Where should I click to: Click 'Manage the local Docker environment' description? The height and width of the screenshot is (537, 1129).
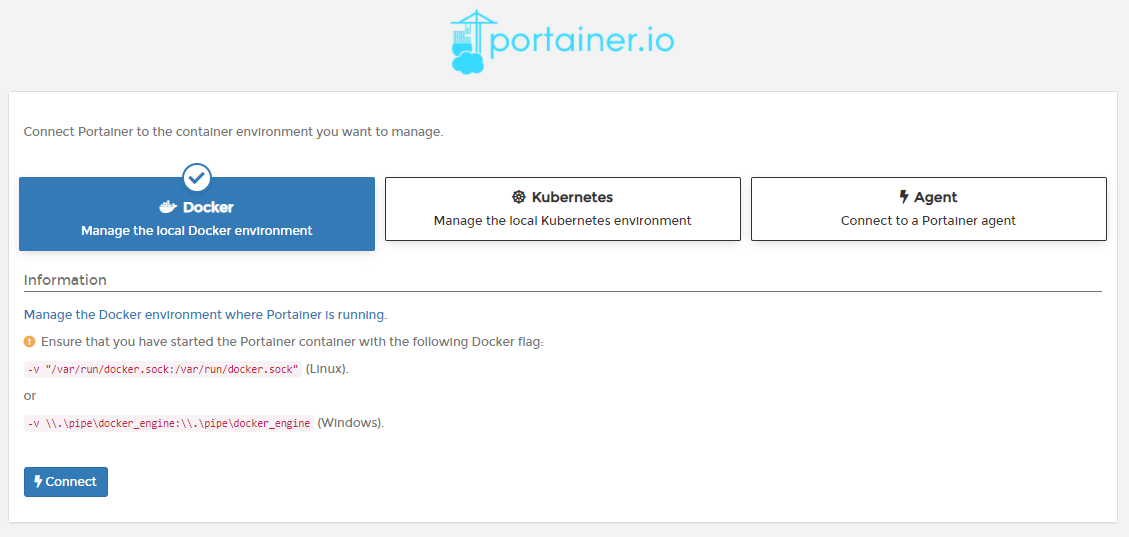pyautogui.click(x=197, y=230)
